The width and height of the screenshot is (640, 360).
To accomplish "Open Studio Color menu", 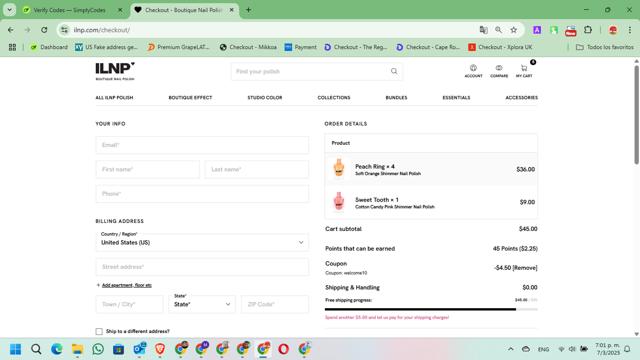I will [x=265, y=98].
